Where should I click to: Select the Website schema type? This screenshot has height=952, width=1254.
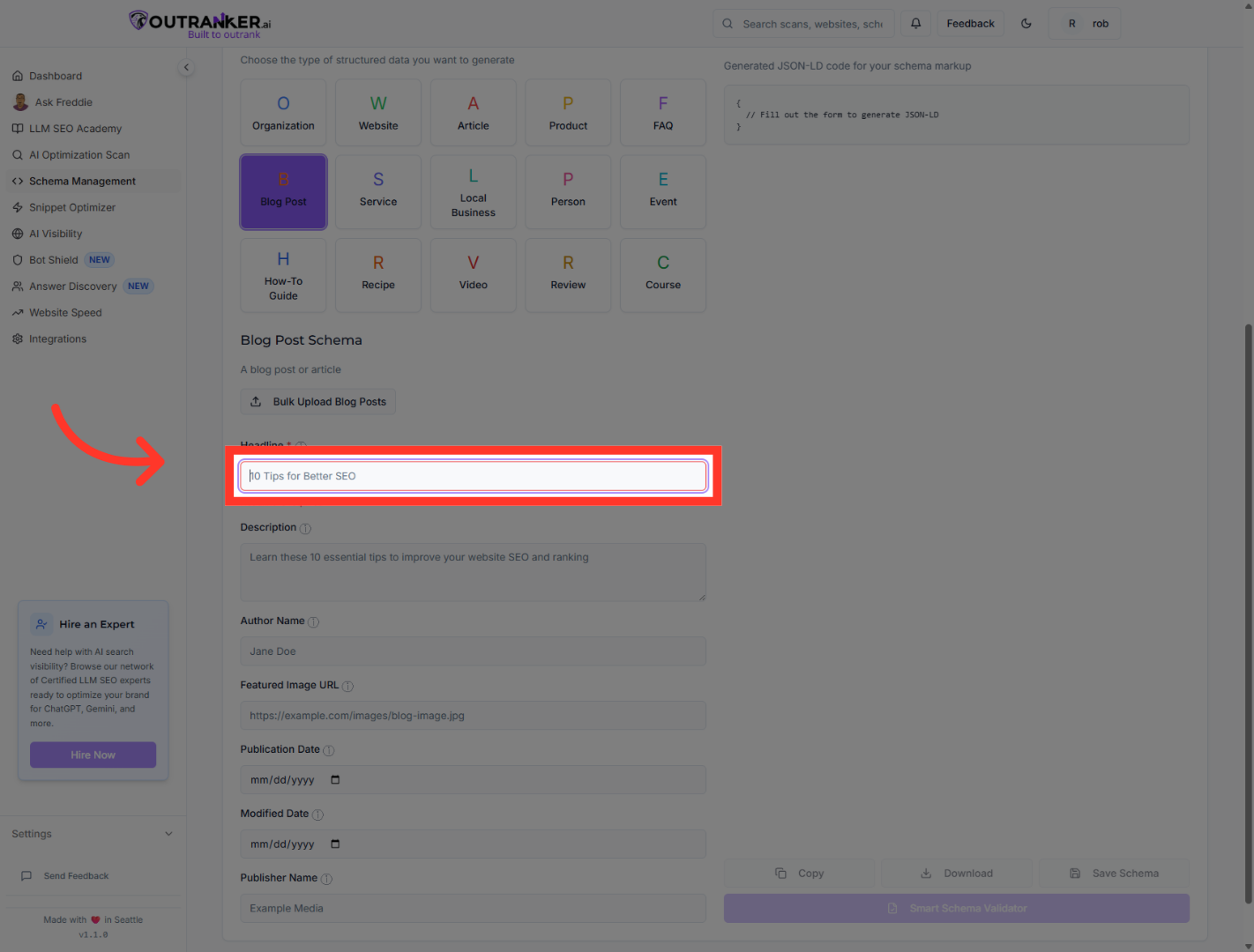pyautogui.click(x=378, y=113)
